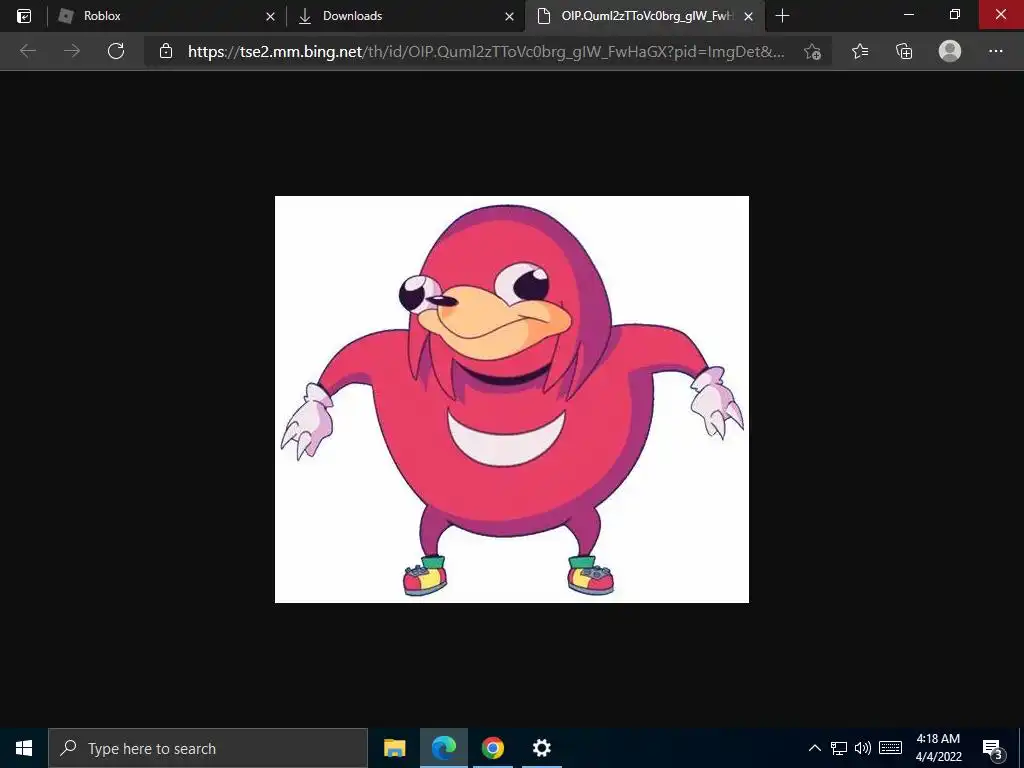The image size is (1024, 768).
Task: Open the Favorites list
Action: [860, 51]
